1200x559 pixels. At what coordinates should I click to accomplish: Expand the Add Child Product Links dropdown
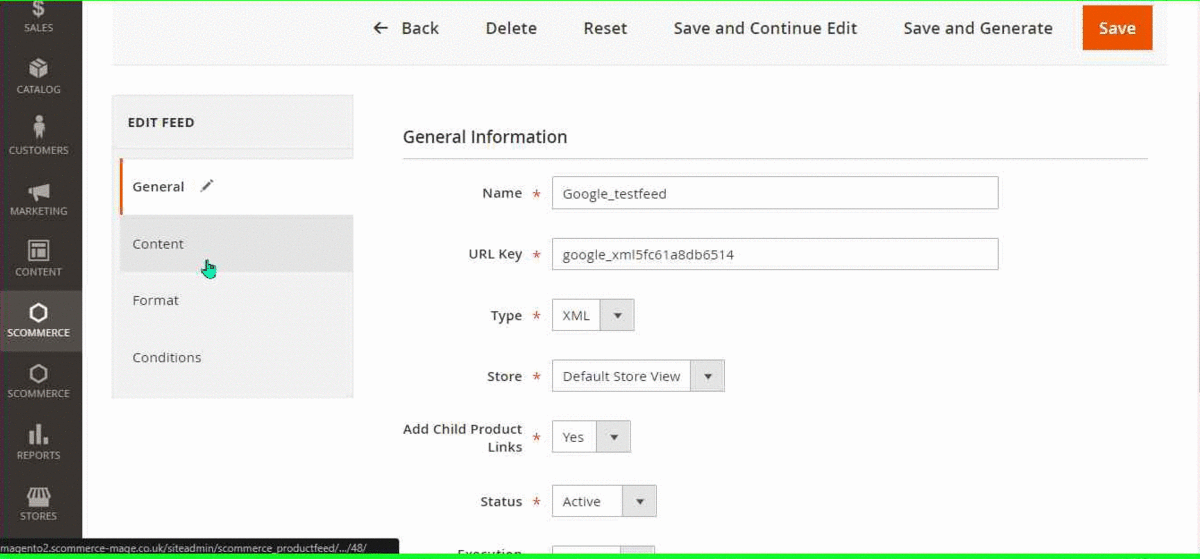(613, 437)
